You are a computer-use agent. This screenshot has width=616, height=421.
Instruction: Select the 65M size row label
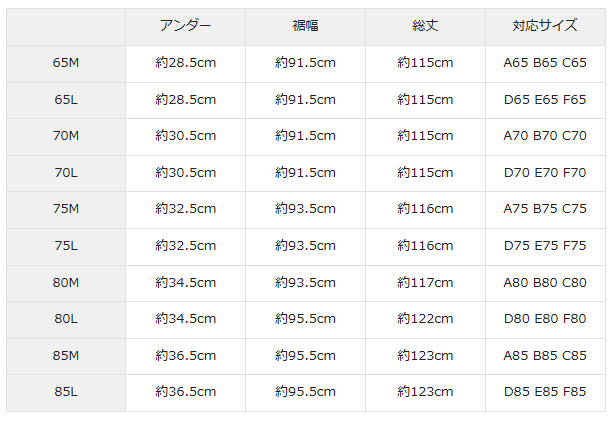pyautogui.click(x=66, y=63)
